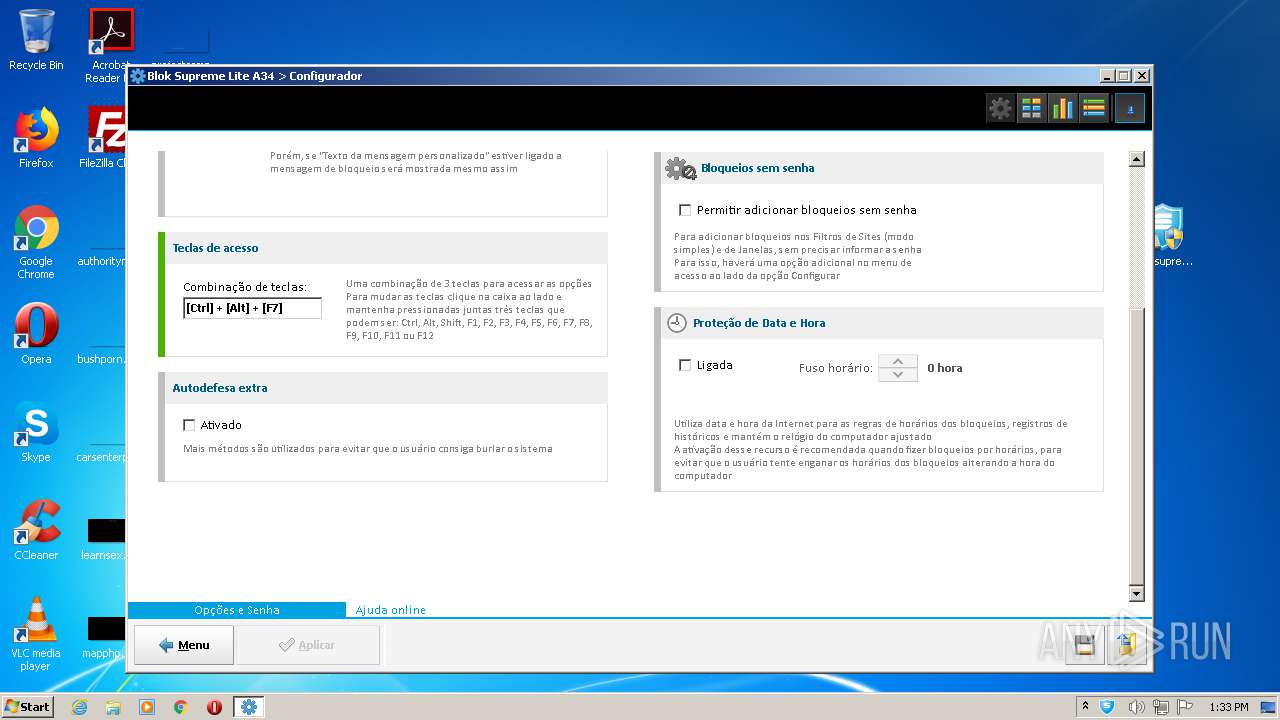Image resolution: width=1280 pixels, height=720 pixels.
Task: Open the Ajuda online link
Action: (x=391, y=610)
